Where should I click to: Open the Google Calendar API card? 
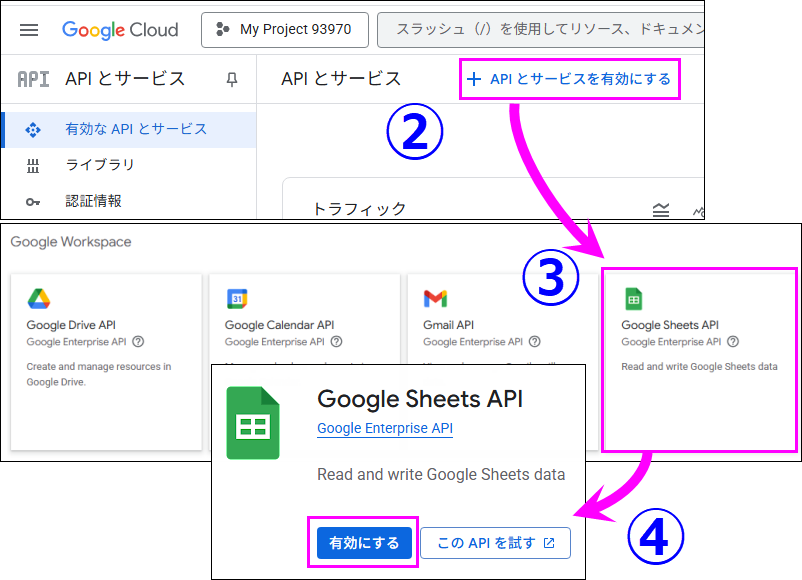point(305,319)
